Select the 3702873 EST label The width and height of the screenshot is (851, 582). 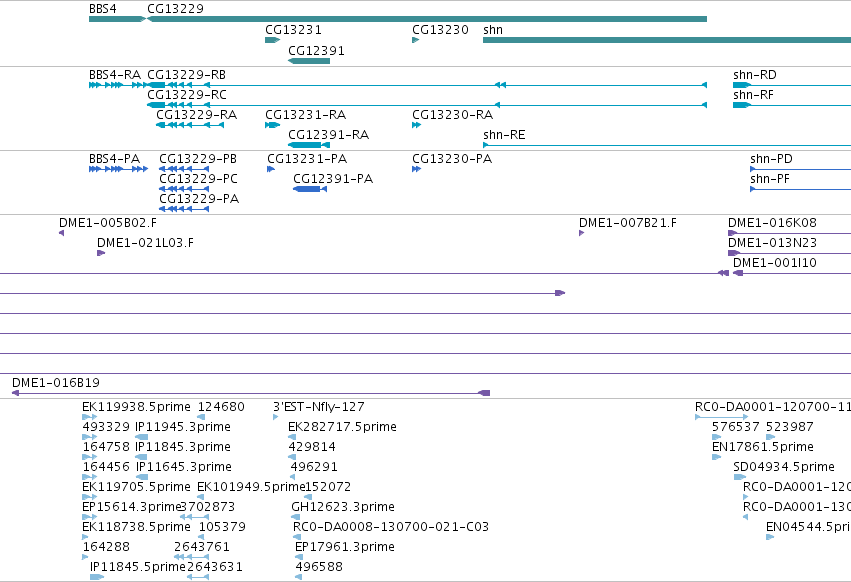pyautogui.click(x=207, y=507)
